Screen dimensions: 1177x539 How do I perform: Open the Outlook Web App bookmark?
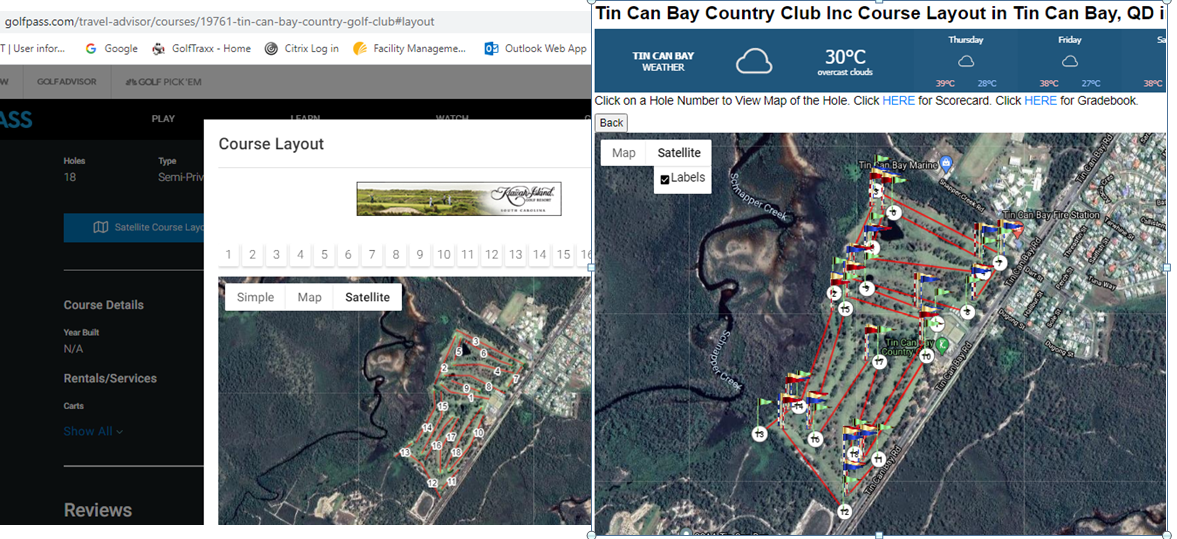click(535, 48)
